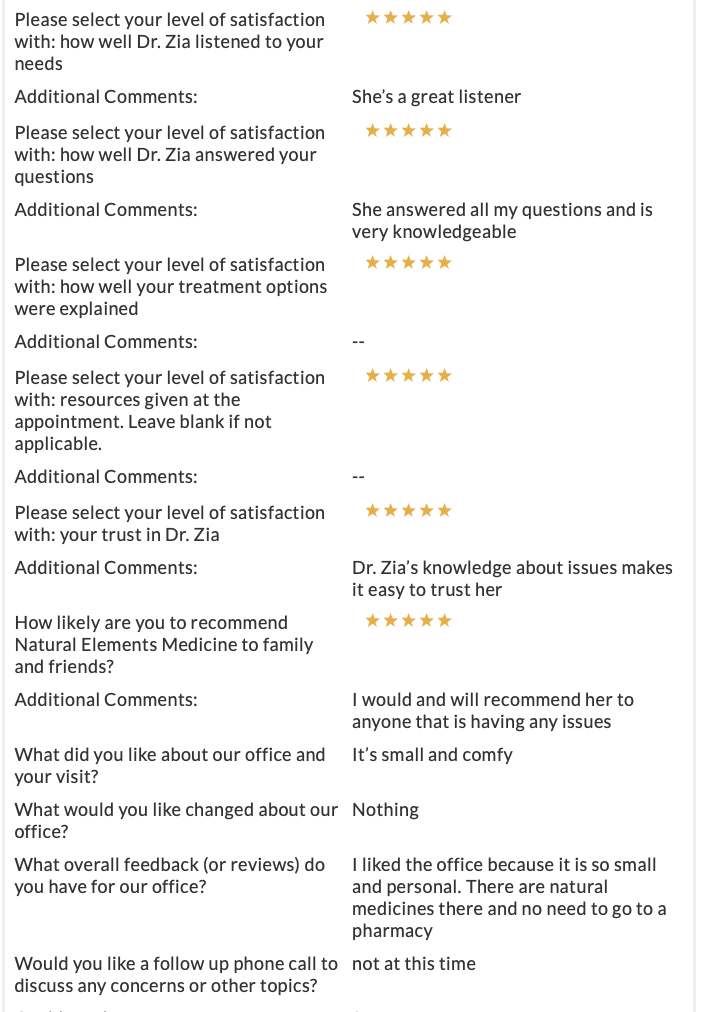
Task: Click the star rating for resources given at appointment
Action: click(x=408, y=375)
